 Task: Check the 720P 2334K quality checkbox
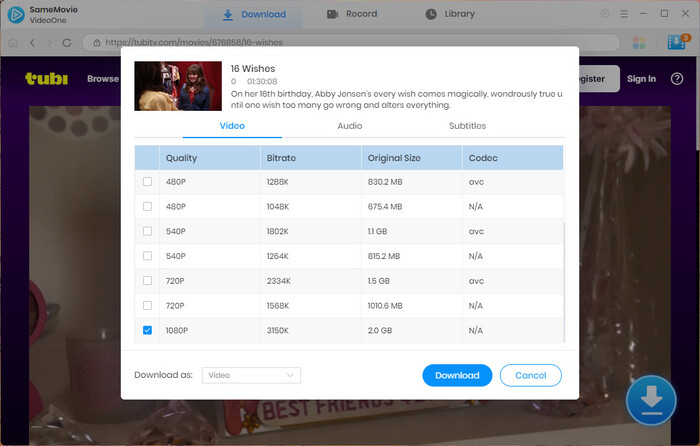click(x=148, y=281)
